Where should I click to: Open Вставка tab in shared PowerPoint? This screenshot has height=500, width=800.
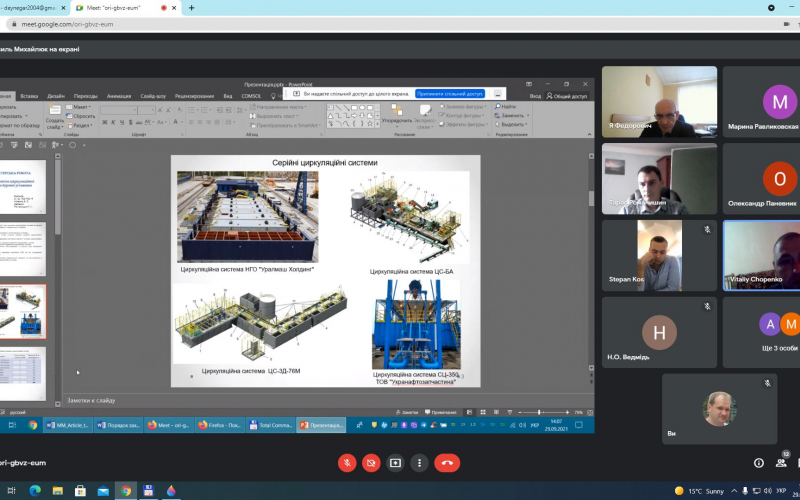[x=29, y=96]
